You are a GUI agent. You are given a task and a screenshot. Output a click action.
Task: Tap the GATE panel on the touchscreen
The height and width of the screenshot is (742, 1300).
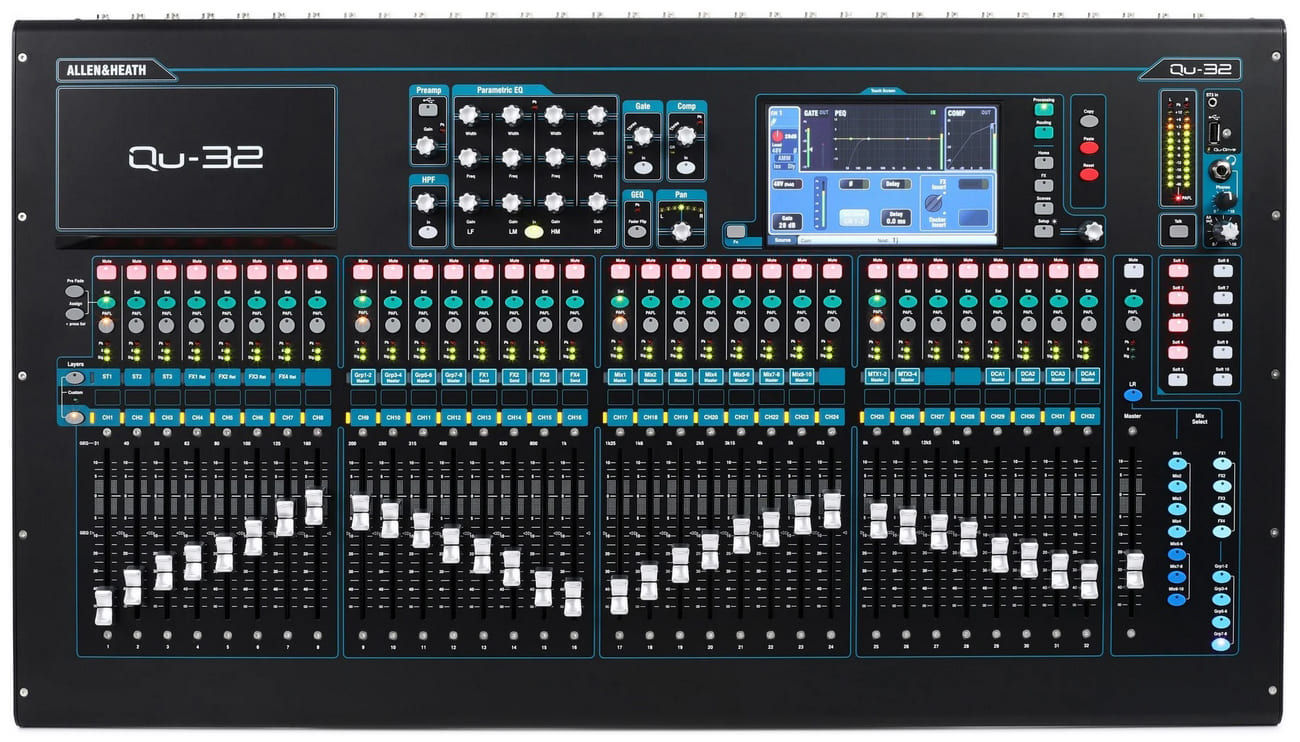[x=817, y=140]
